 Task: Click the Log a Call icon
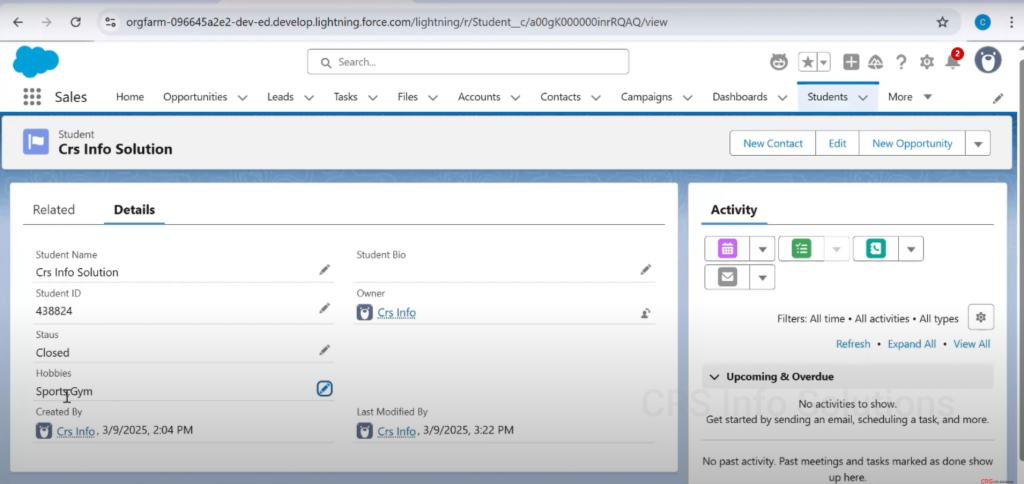point(876,249)
